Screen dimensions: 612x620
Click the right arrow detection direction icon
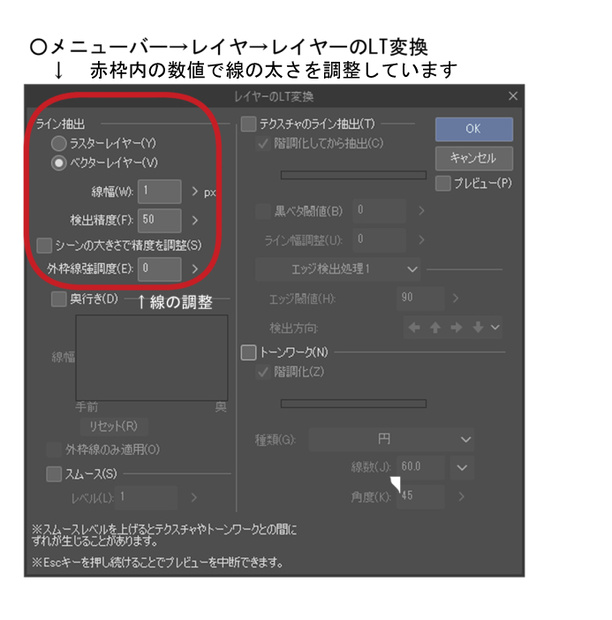(x=456, y=327)
